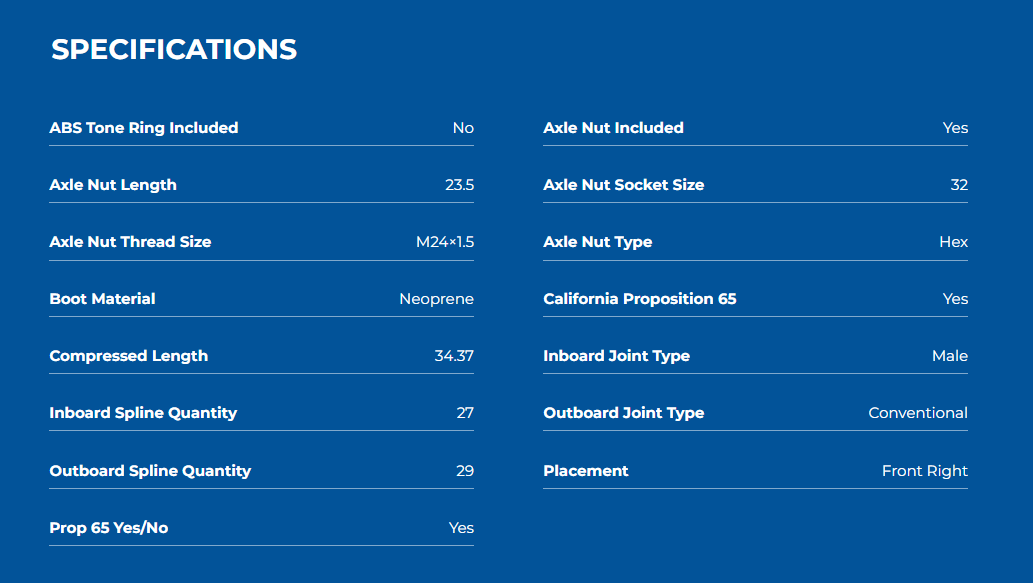Viewport: 1033px width, 583px height.
Task: Select the ABS Tone Ring Included label
Action: pyautogui.click(x=144, y=128)
